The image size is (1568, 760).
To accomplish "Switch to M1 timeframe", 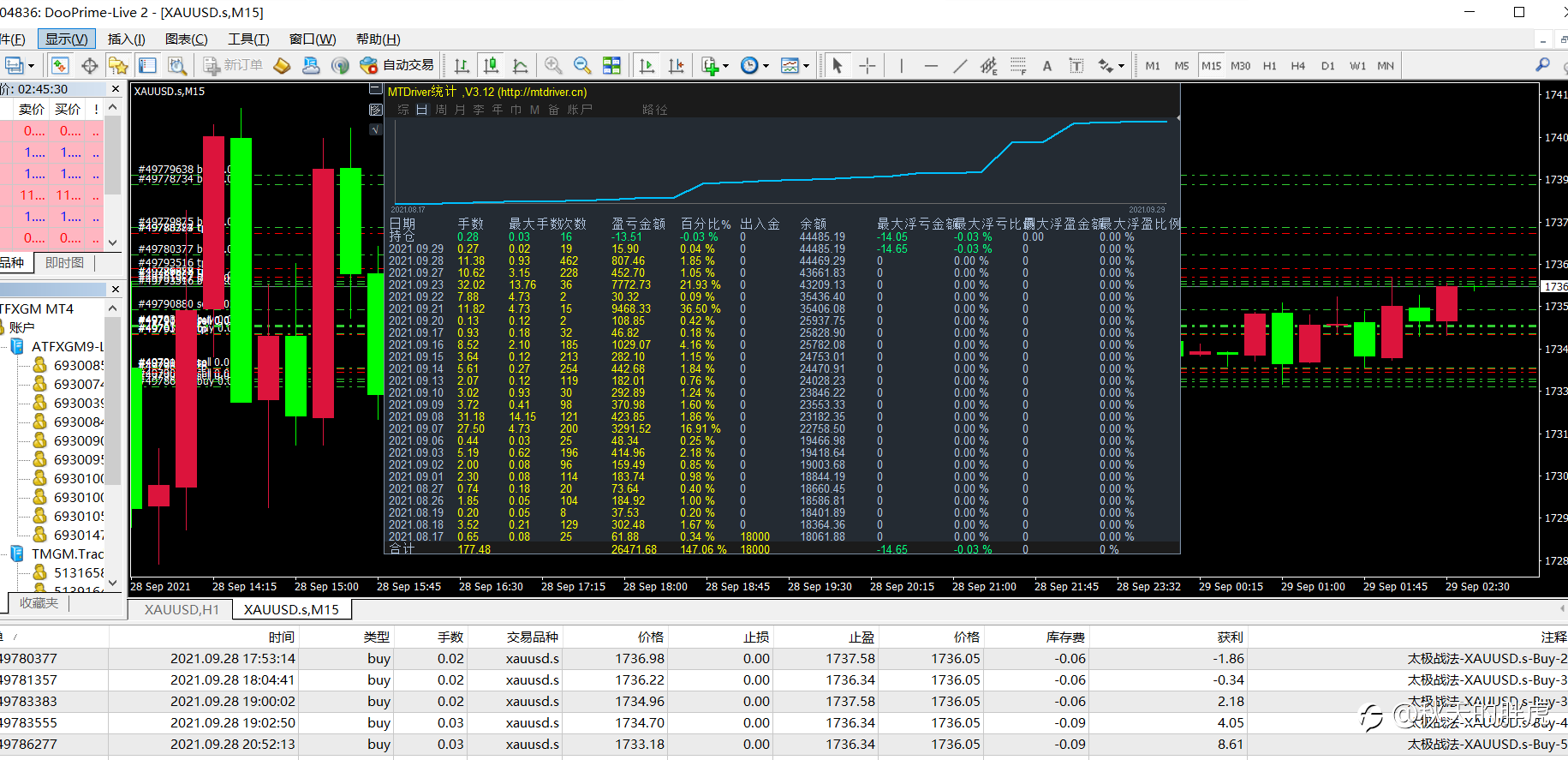I will [1153, 66].
